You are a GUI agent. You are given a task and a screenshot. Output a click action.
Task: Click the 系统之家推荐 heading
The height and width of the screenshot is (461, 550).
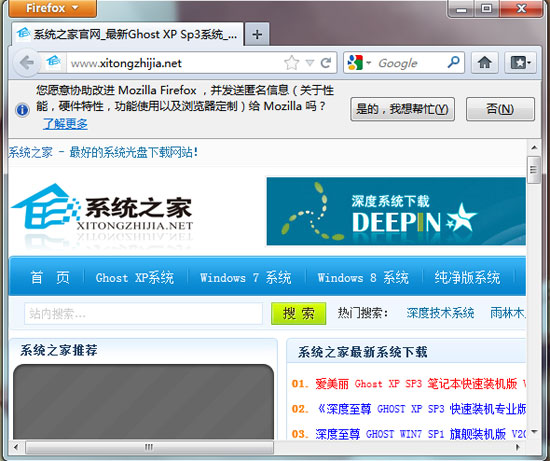coord(59,350)
